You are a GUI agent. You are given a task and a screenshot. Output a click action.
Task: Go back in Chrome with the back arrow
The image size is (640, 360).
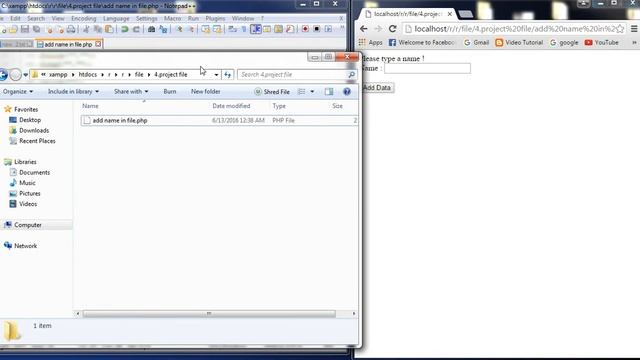coord(364,29)
